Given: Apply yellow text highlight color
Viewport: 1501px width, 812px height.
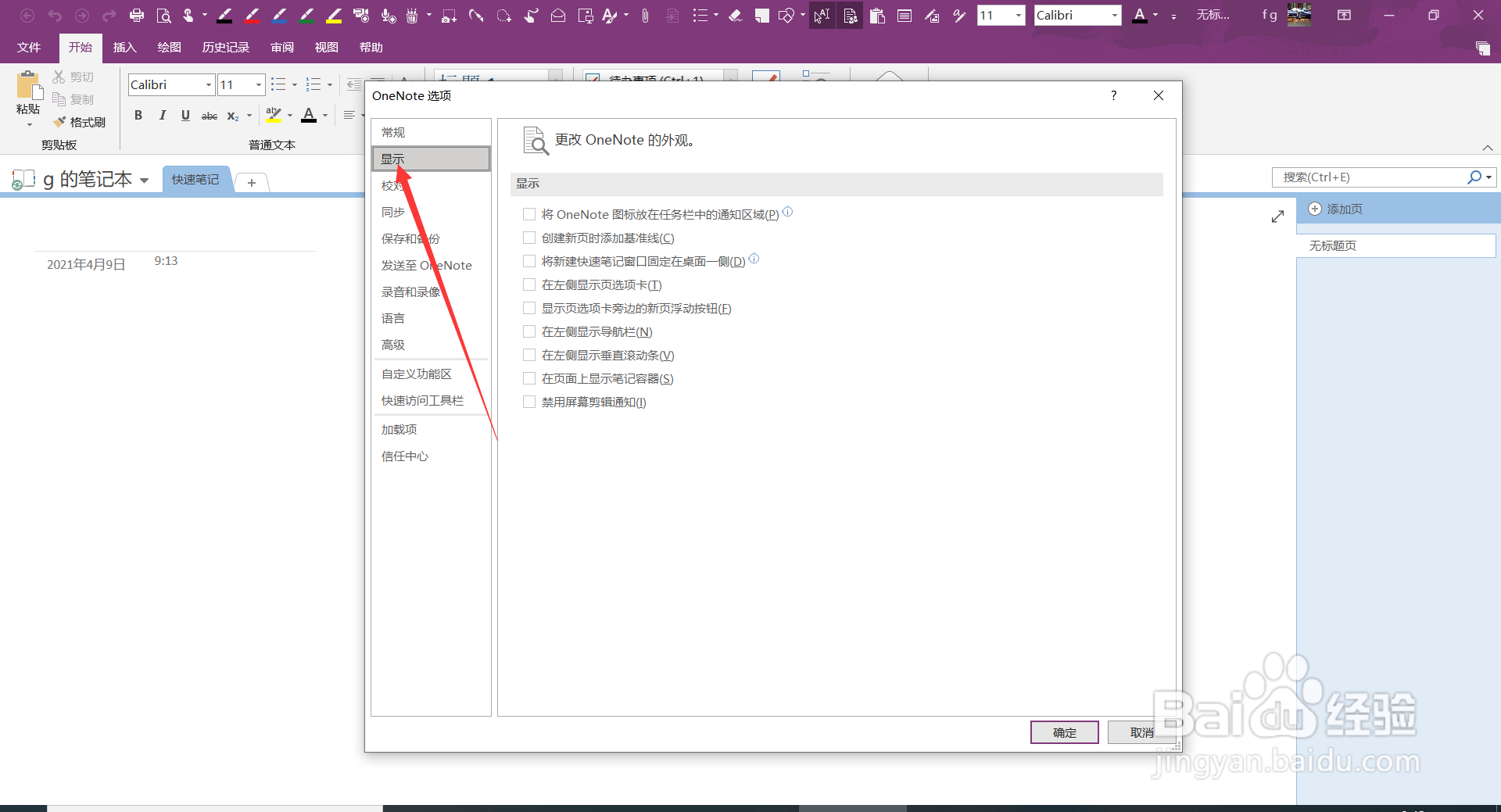Looking at the screenshot, I should tap(273, 116).
